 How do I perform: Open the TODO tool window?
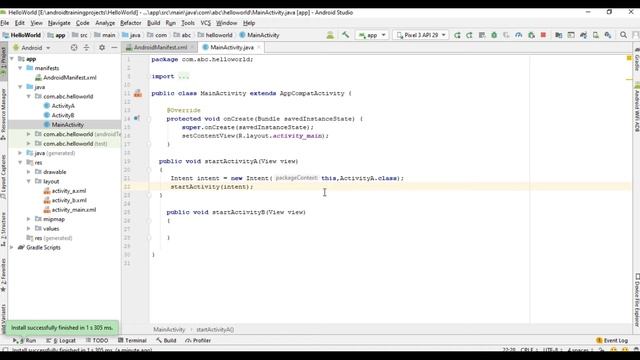(x=97, y=340)
